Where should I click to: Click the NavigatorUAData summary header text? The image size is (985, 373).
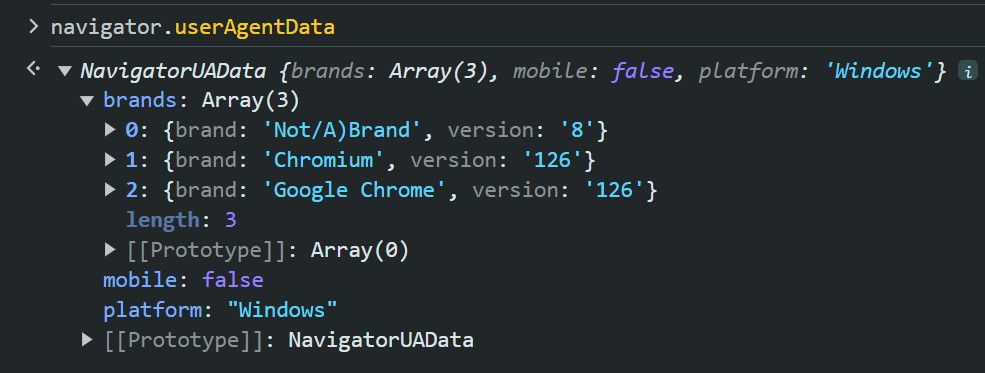click(513, 71)
